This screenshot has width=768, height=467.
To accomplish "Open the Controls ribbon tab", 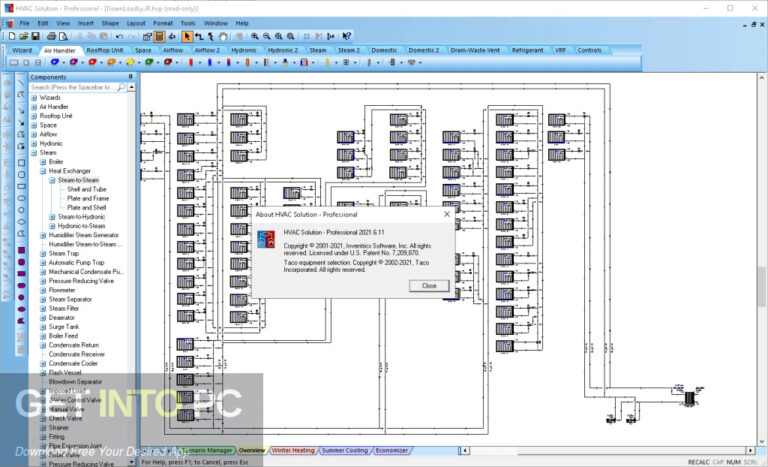I will pos(589,50).
